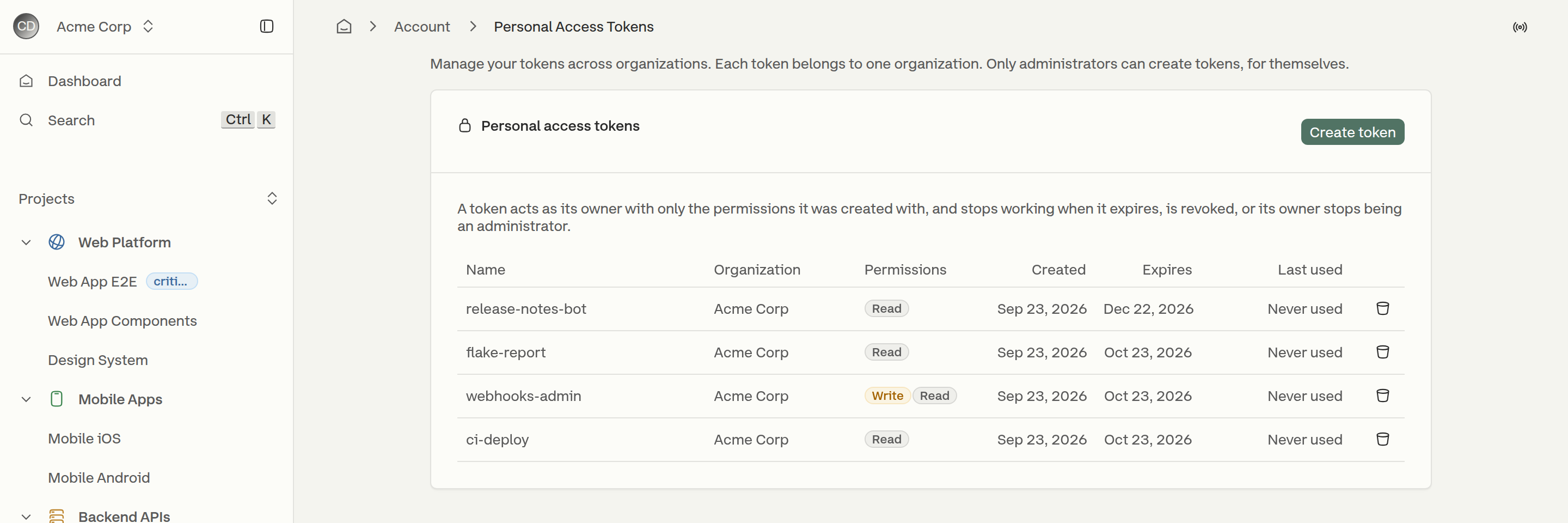Click the Personal Access Tokens breadcrumb
This screenshot has height=523, width=1568.
pos(573,27)
